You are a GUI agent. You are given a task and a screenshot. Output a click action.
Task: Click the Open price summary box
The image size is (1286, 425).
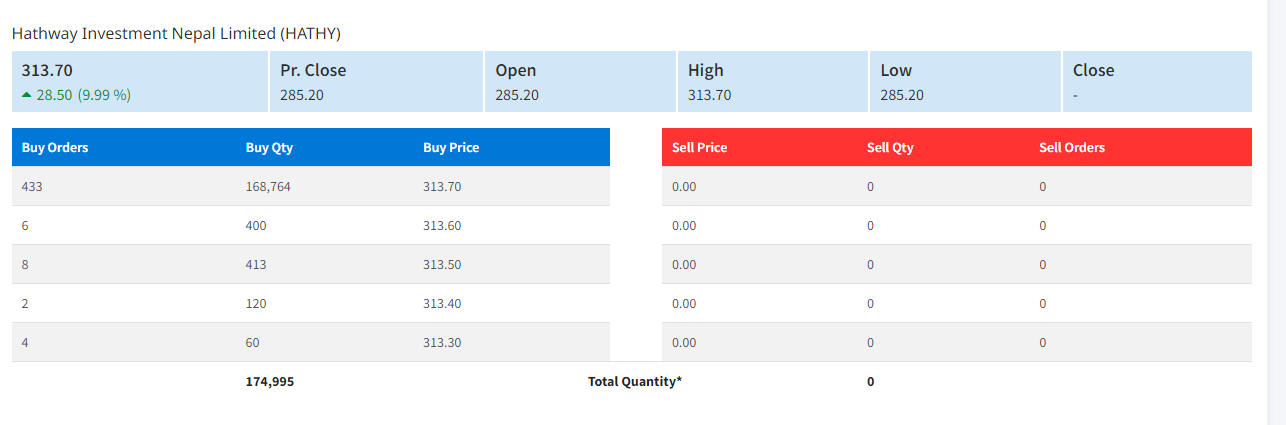(580, 82)
